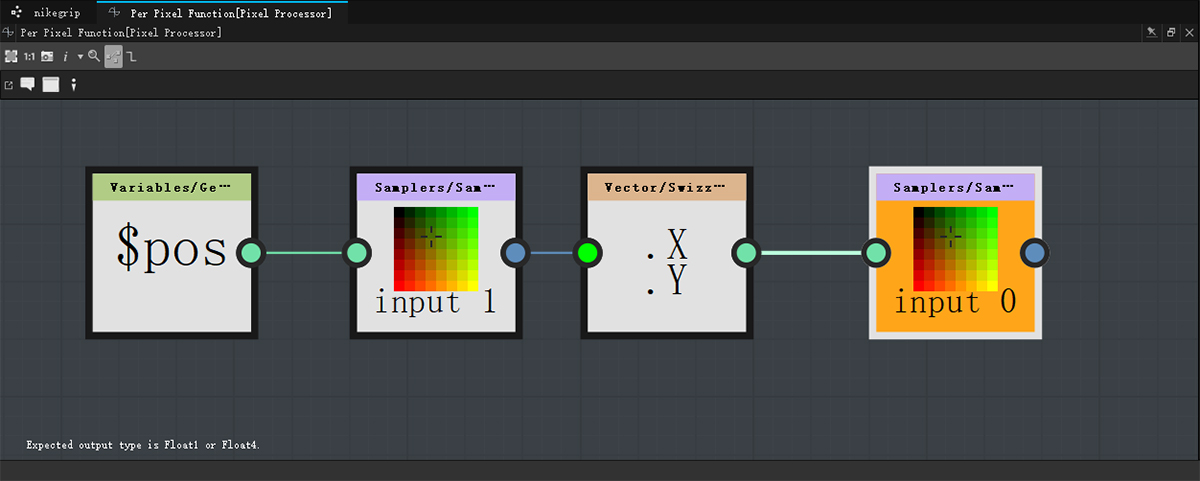Click the Samplers/Sam… header of the input 0 node
The width and height of the screenshot is (1200, 481).
[955, 187]
